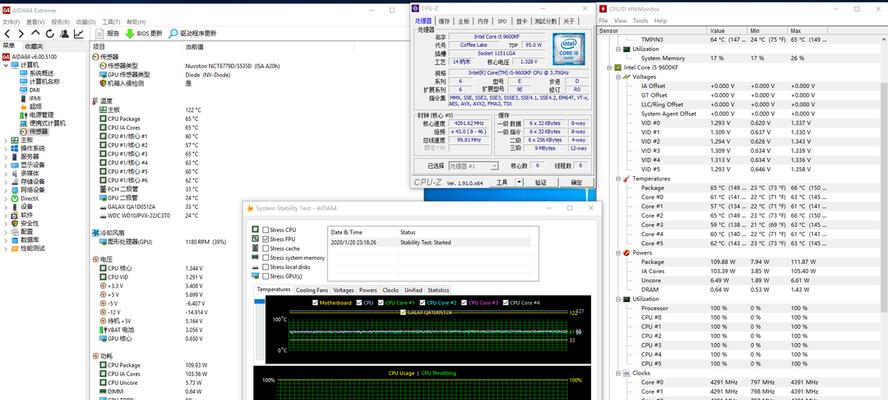Image resolution: width=888 pixels, height=400 pixels.
Task: Collapse the Temperatures node in HWMonitor
Action: coord(618,178)
